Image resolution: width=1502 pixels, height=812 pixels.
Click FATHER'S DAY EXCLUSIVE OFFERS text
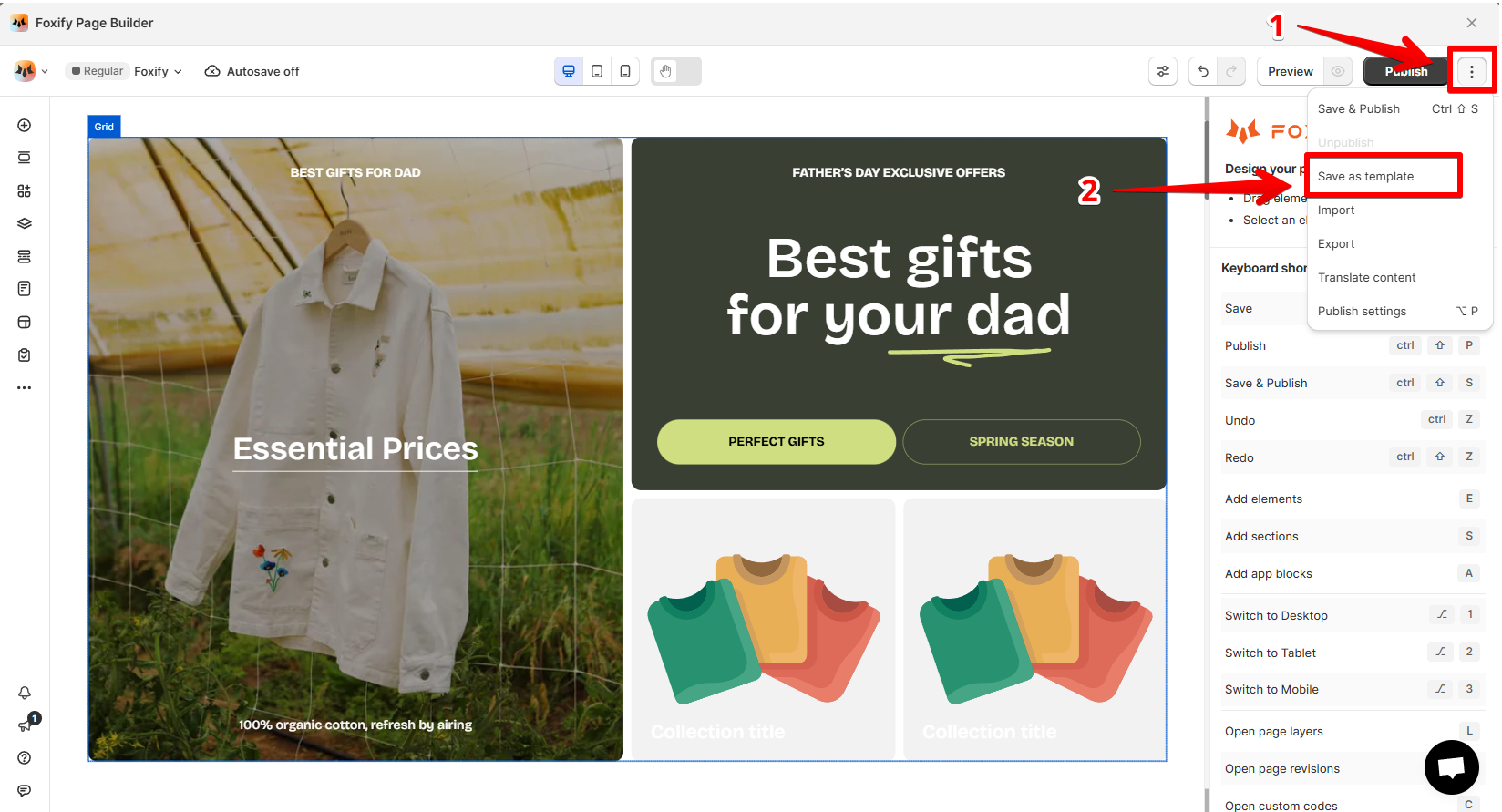coord(899,172)
